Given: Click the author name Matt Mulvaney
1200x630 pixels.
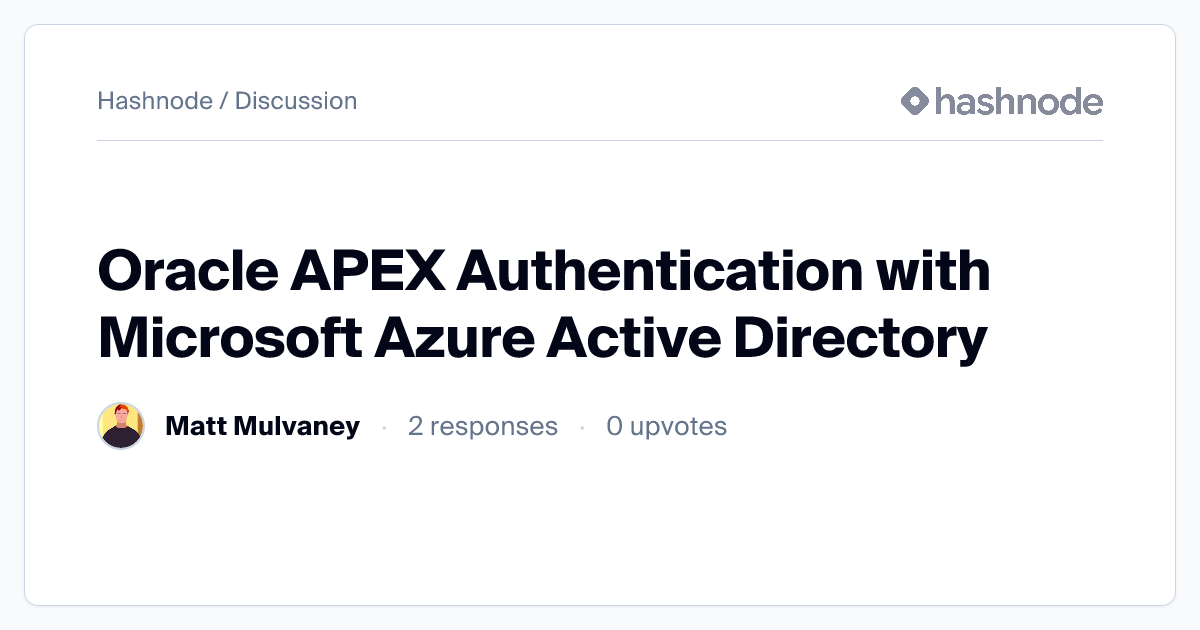Looking at the screenshot, I should click(262, 426).
